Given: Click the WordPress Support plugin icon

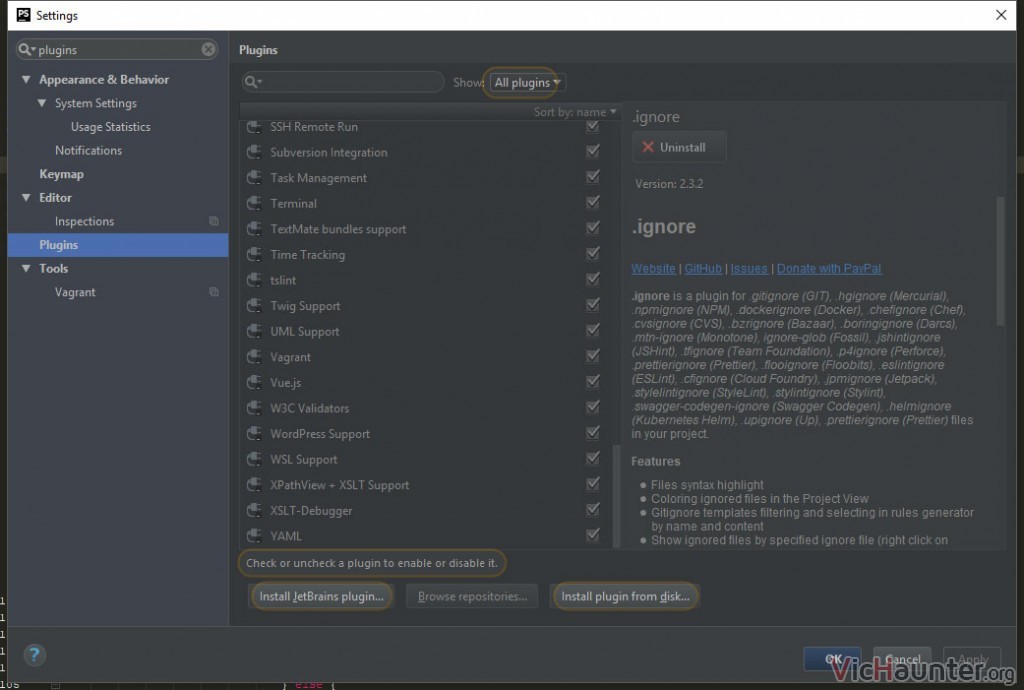Looking at the screenshot, I should click(x=254, y=433).
